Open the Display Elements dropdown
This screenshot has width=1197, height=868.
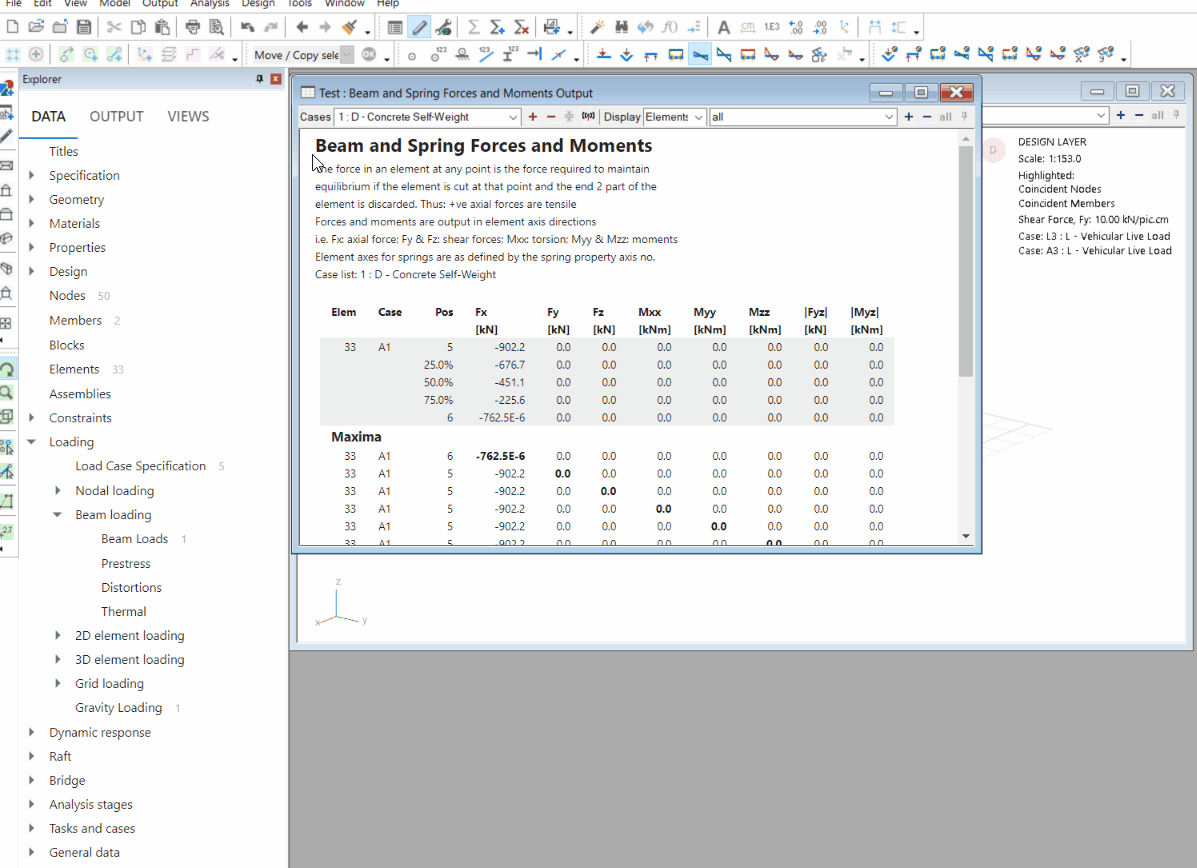click(675, 117)
